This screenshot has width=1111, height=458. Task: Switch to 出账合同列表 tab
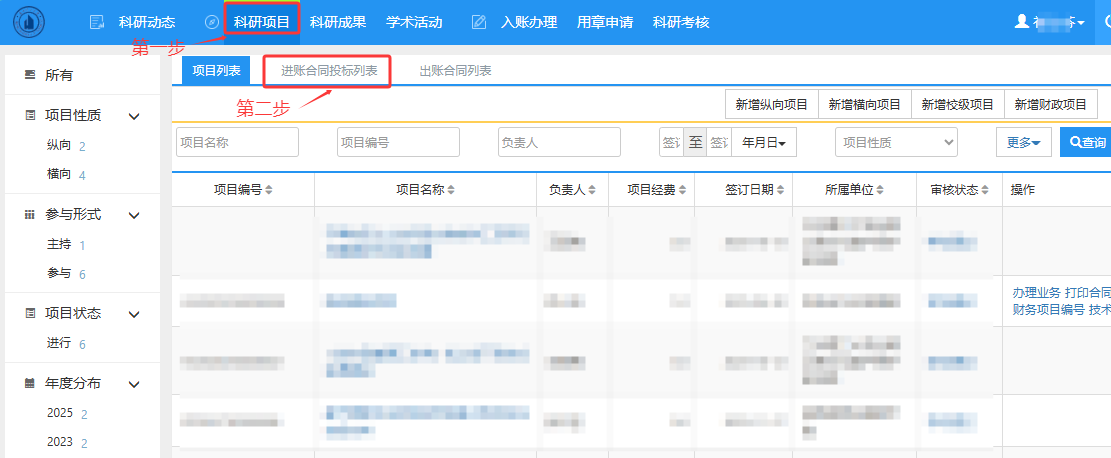[x=455, y=71]
